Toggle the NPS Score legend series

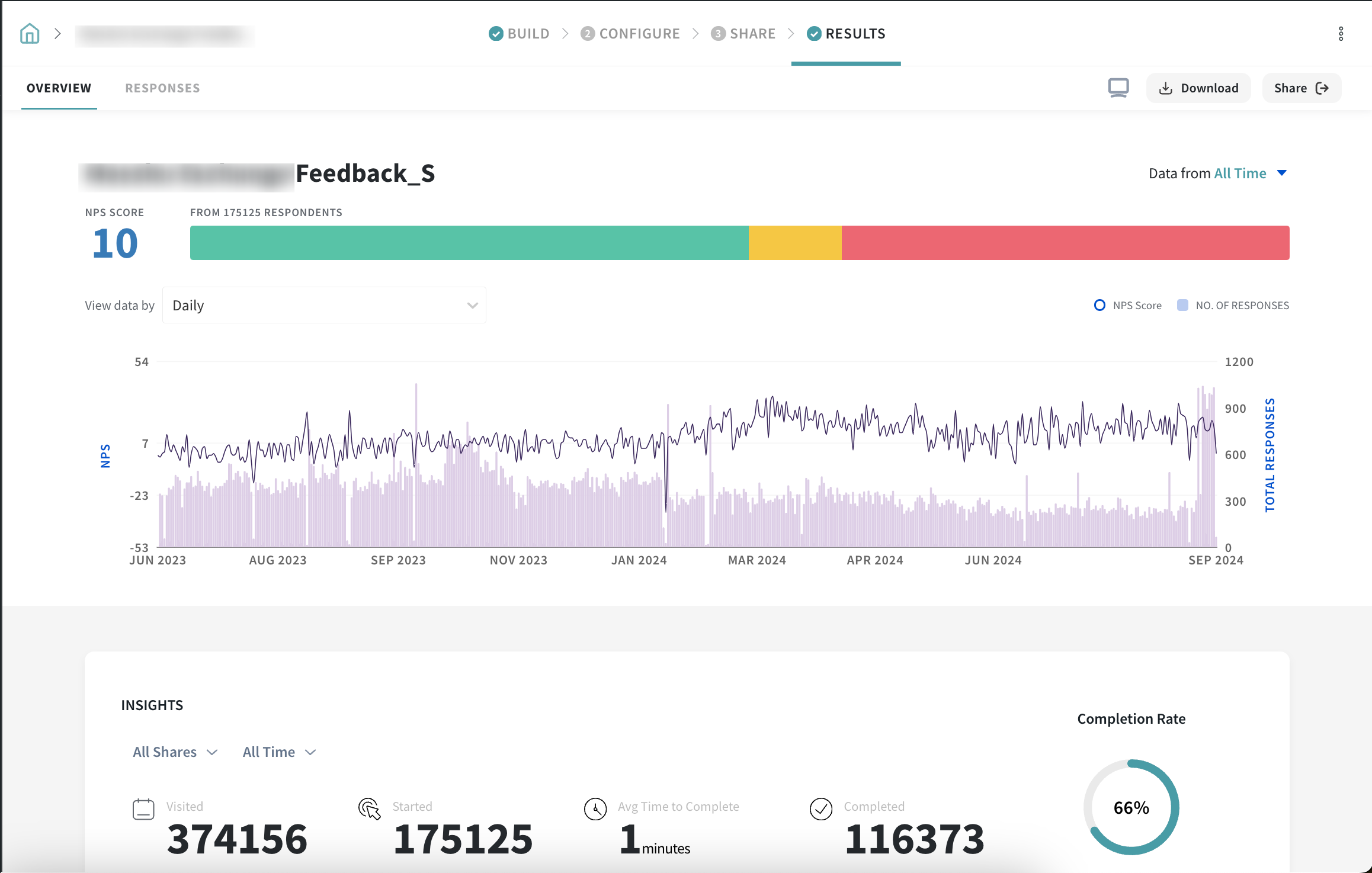[1127, 306]
